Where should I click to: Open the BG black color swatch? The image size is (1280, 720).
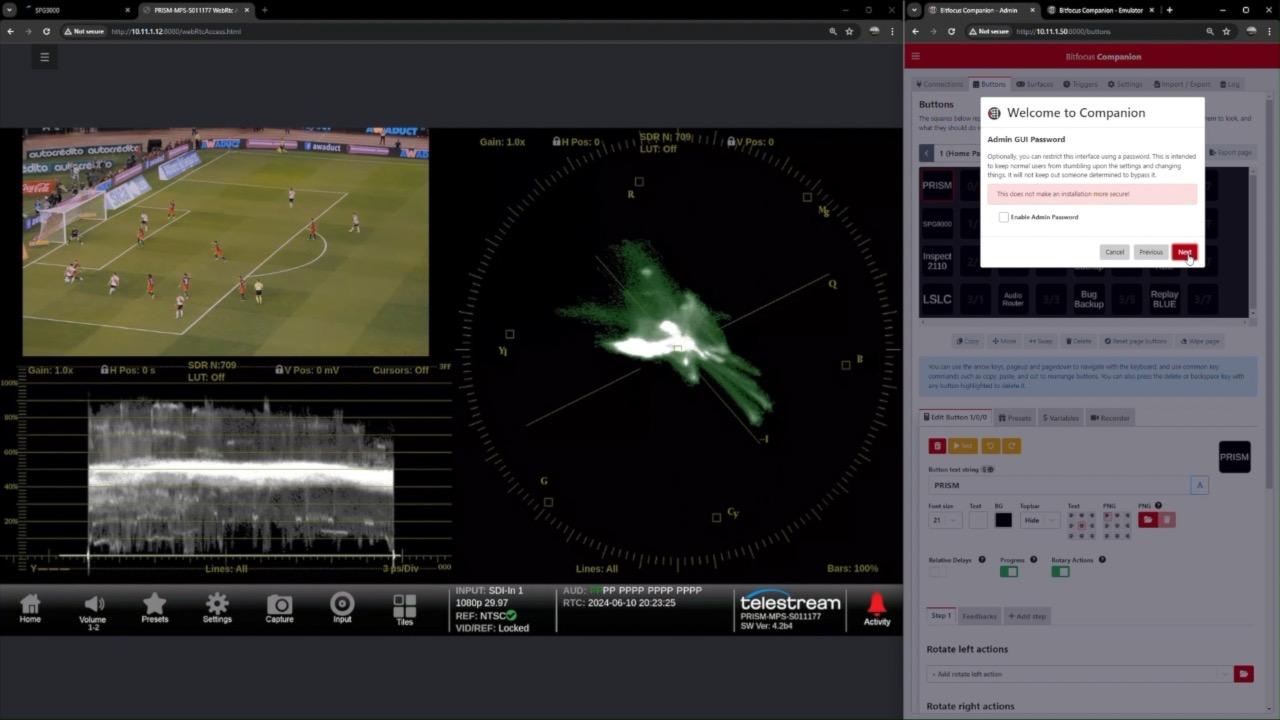[1003, 520]
